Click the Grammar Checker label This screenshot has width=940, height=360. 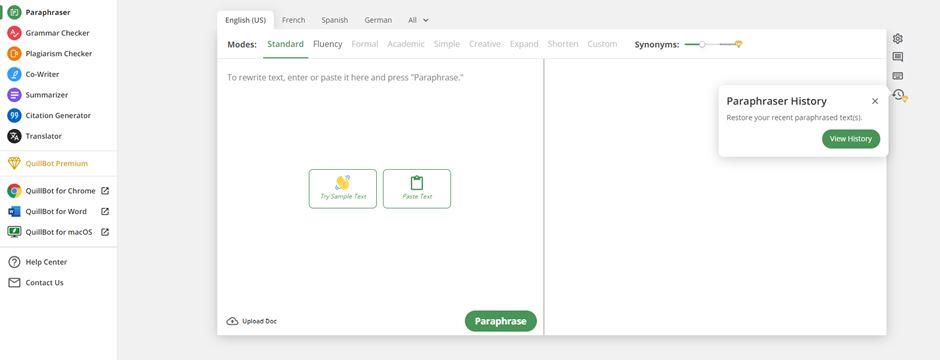58,33
